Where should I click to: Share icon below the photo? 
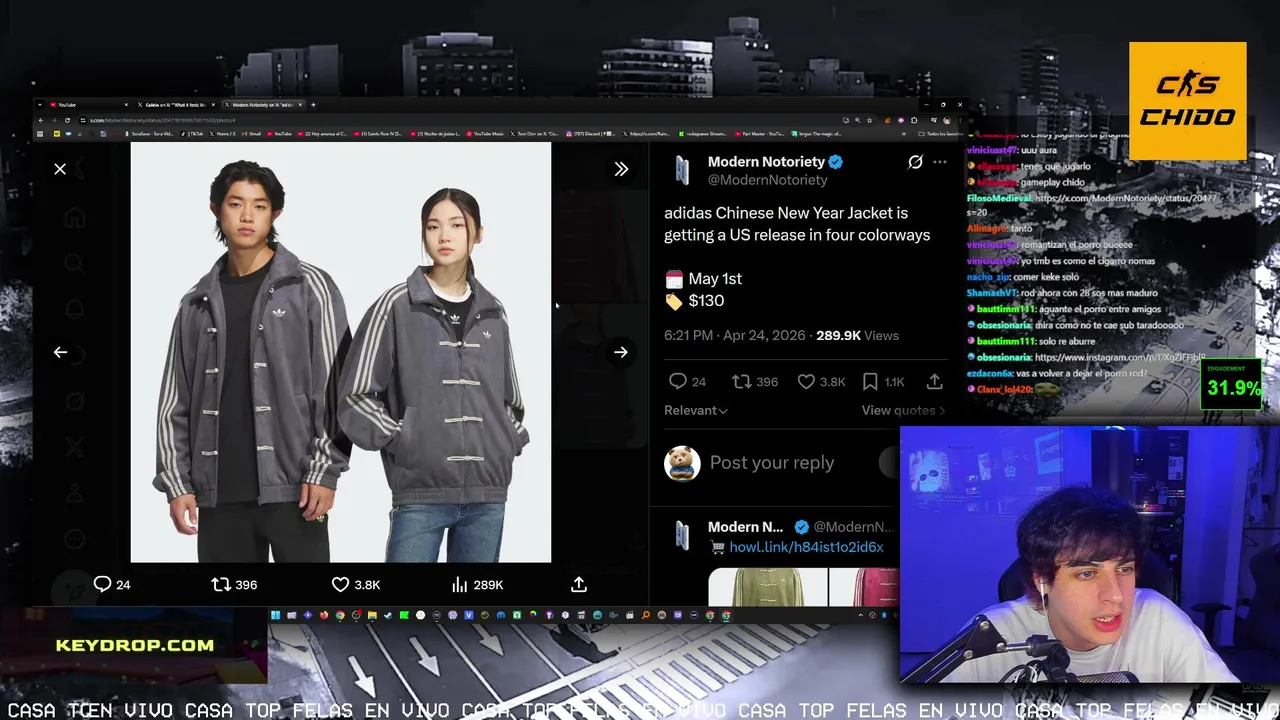579,584
